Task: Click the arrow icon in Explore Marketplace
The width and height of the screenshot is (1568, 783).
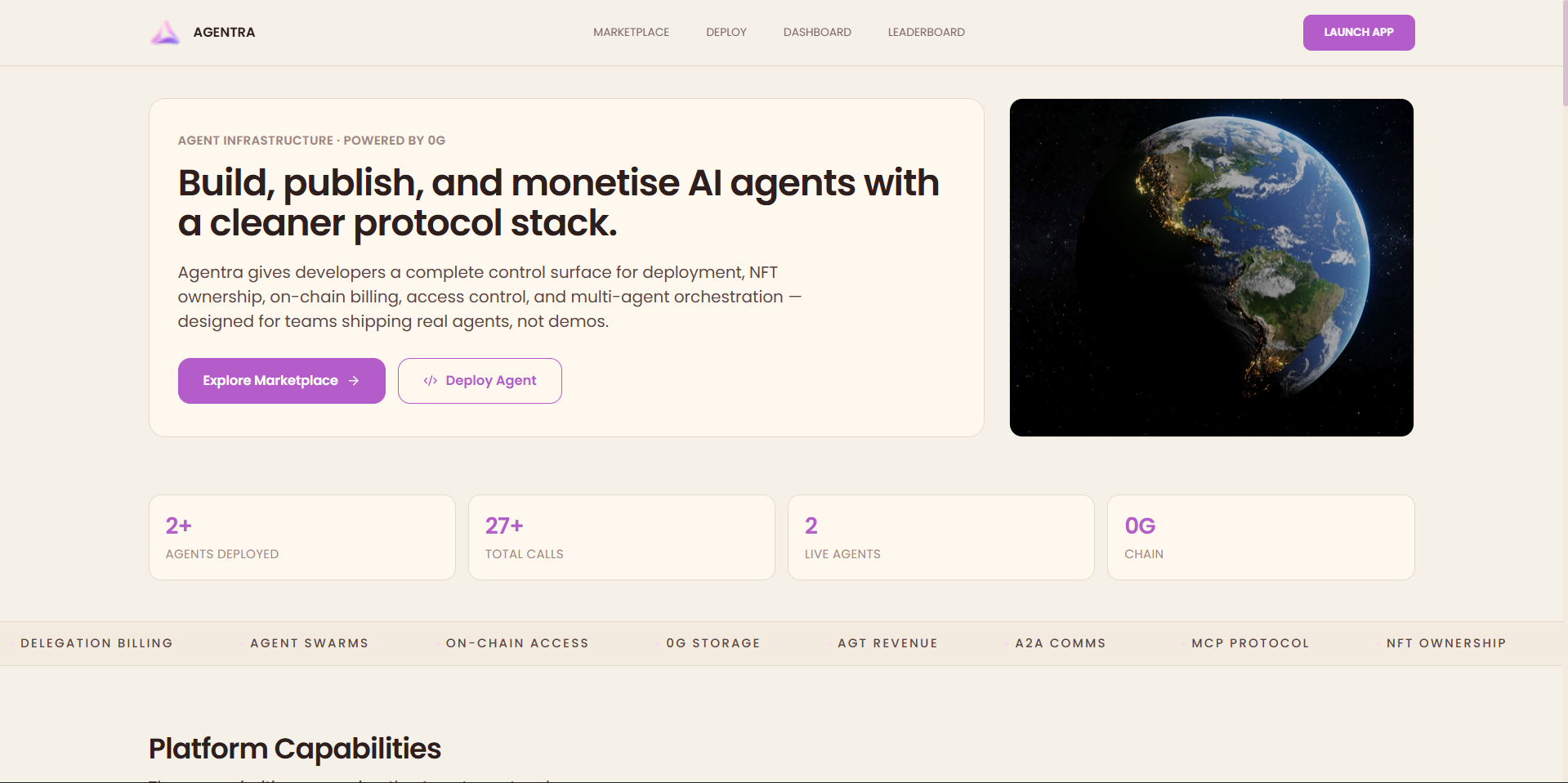Action: 354,381
